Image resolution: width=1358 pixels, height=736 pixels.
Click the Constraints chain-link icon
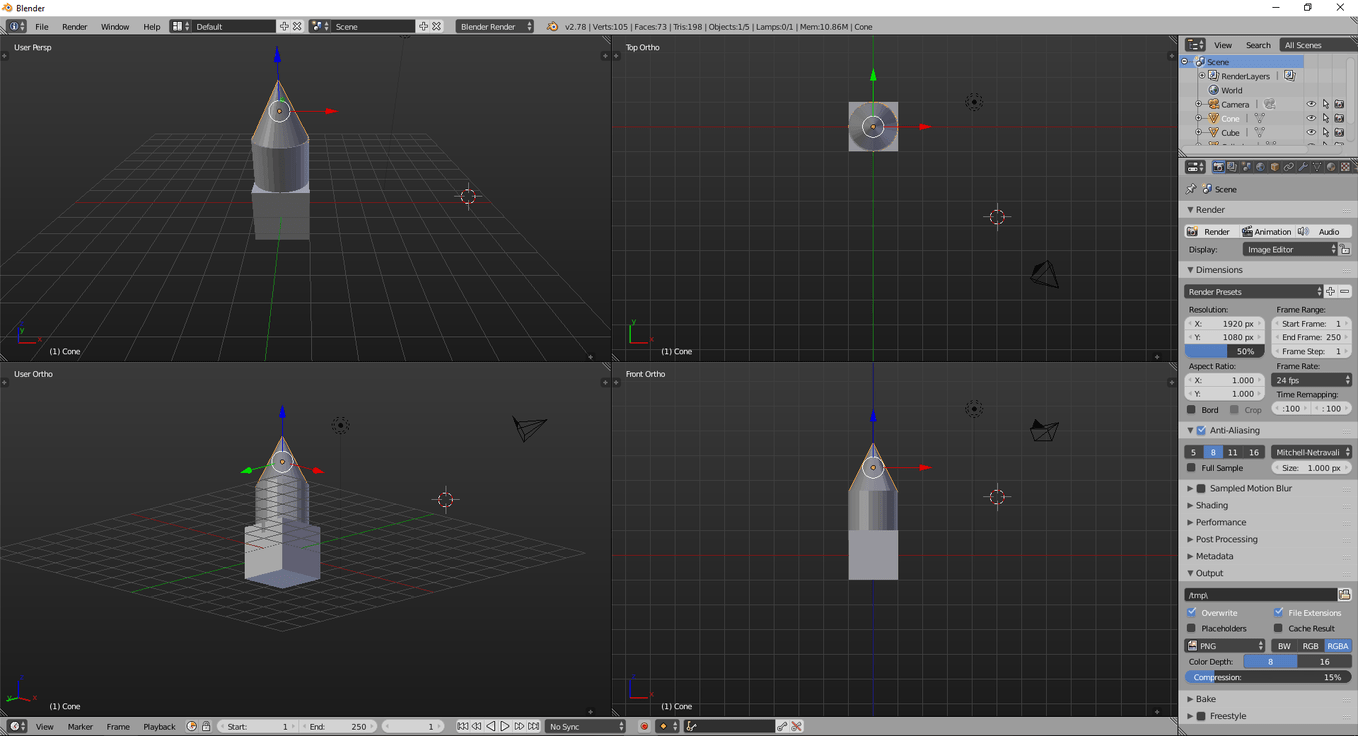tap(1289, 167)
